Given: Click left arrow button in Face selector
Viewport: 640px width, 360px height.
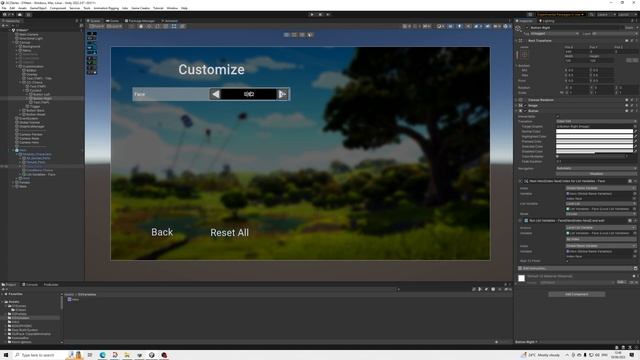Looking at the screenshot, I should click(x=216, y=94).
